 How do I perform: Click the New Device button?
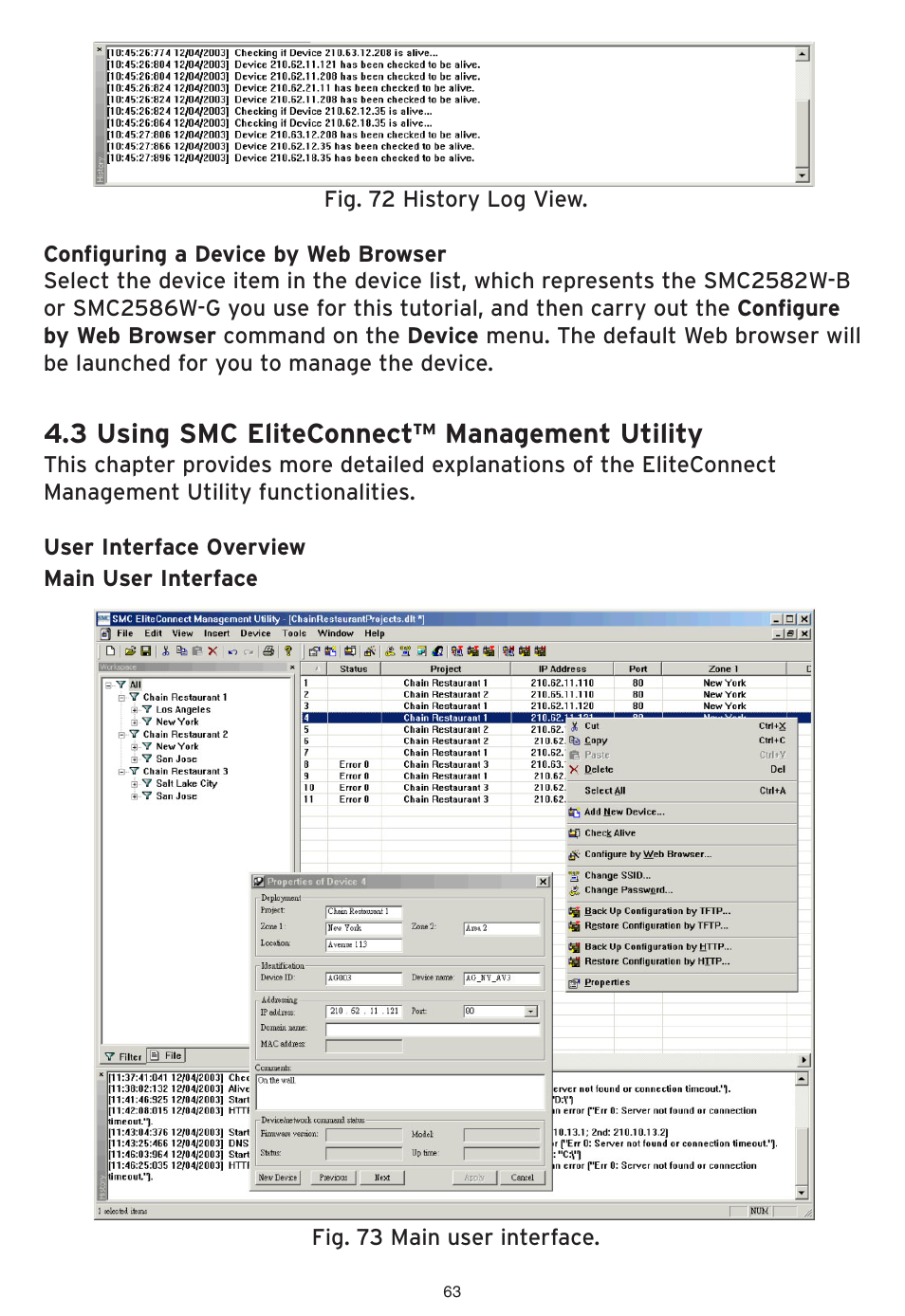[x=278, y=1178]
